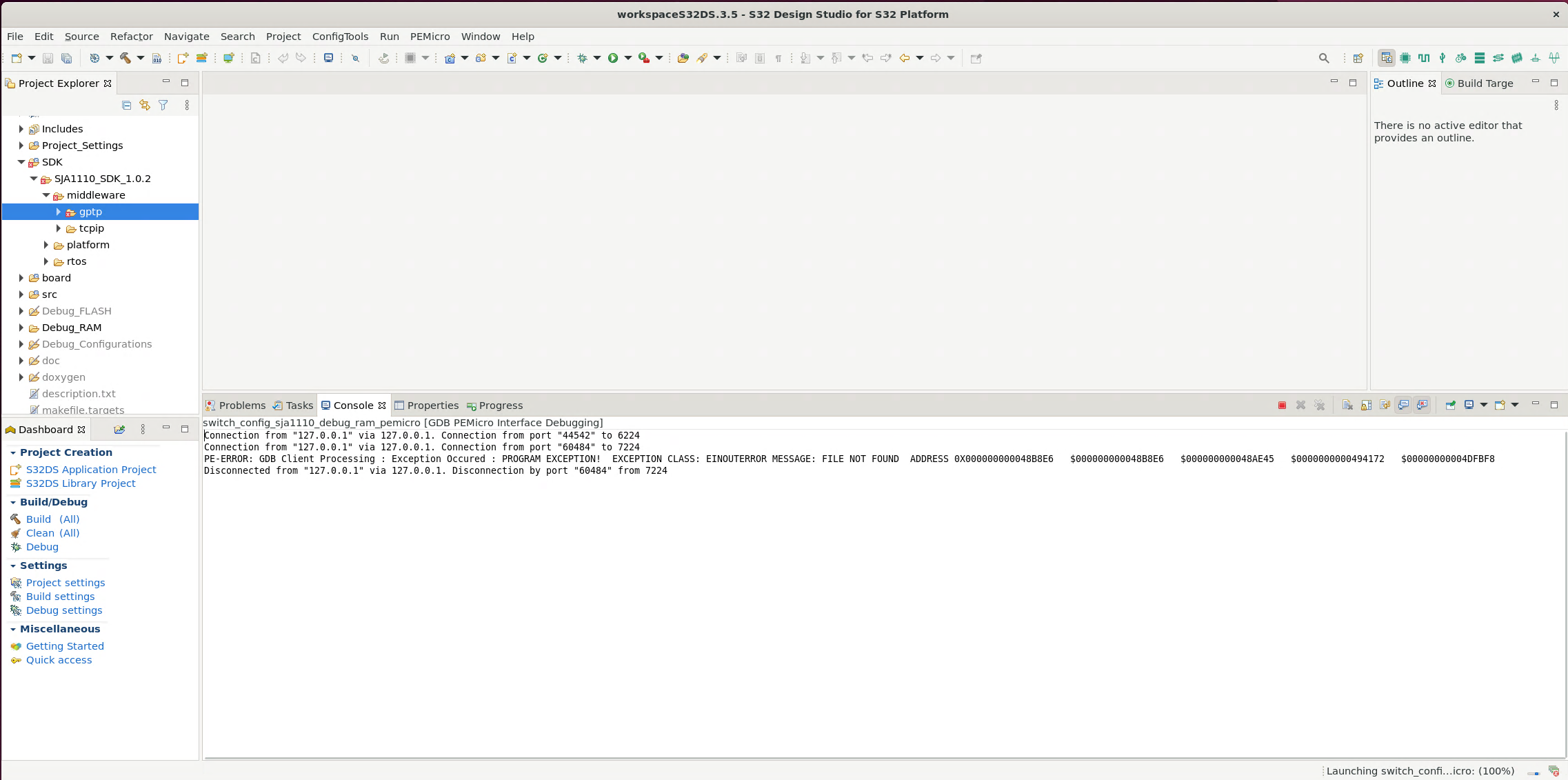Image resolution: width=1568 pixels, height=780 pixels.
Task: Click Pin Console icon
Action: coord(1450,406)
